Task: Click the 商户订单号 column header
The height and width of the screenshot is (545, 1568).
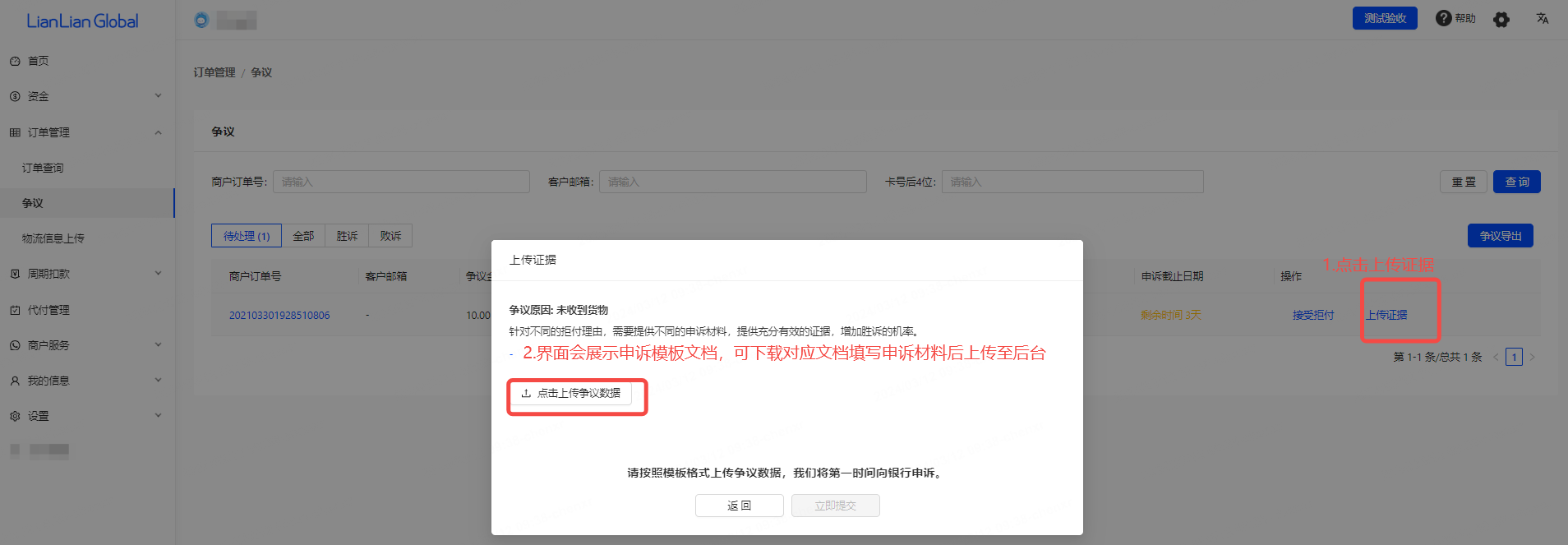Action: [x=255, y=276]
